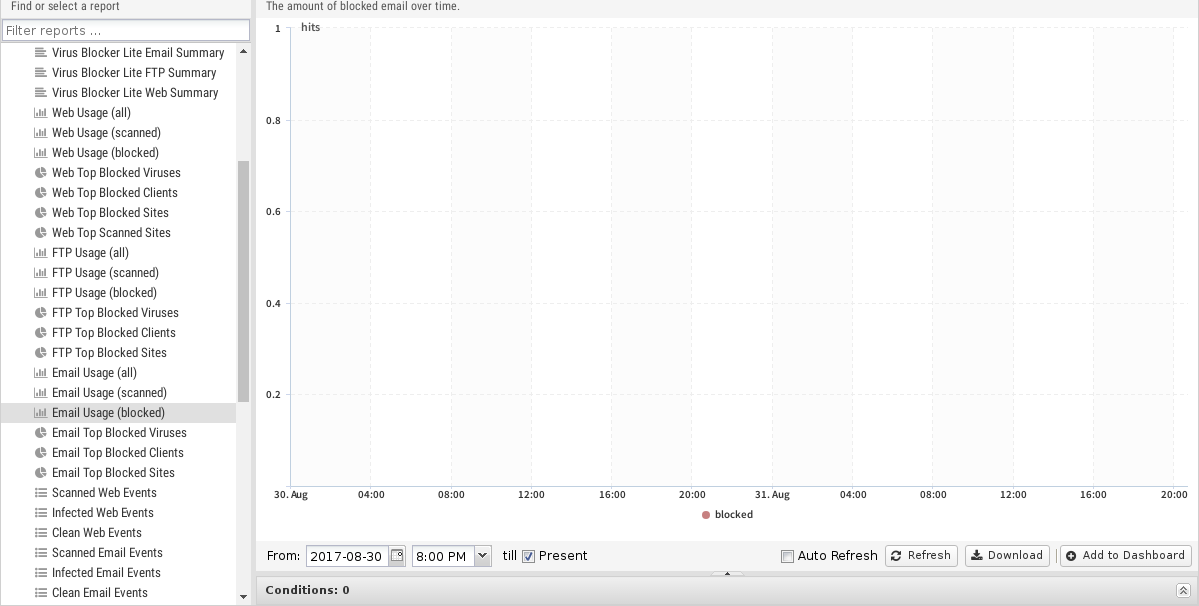Collapse the time controls bar using the small arrow handle
This screenshot has width=1199, height=606.
[727, 573]
